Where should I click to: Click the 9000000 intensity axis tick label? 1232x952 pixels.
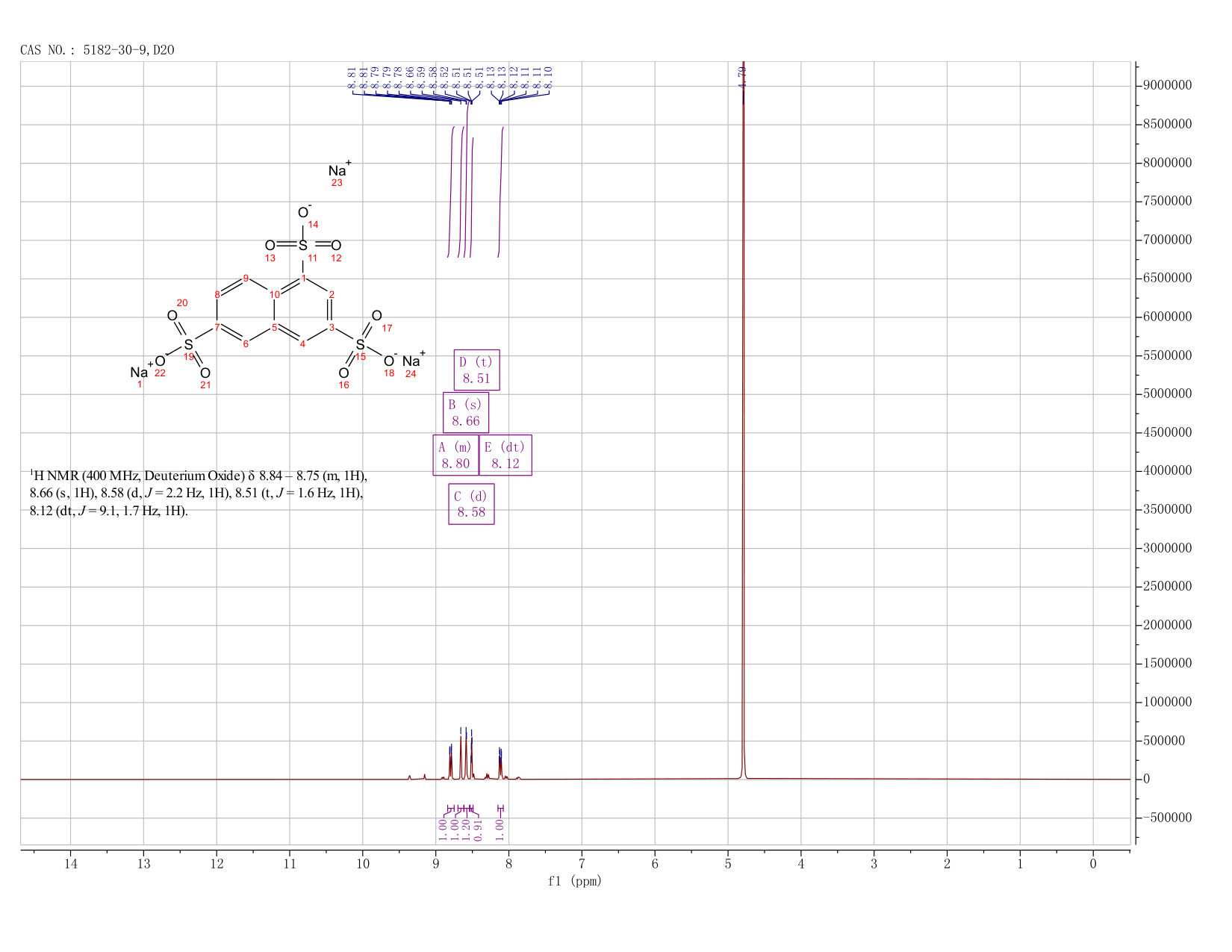[x=1166, y=85]
